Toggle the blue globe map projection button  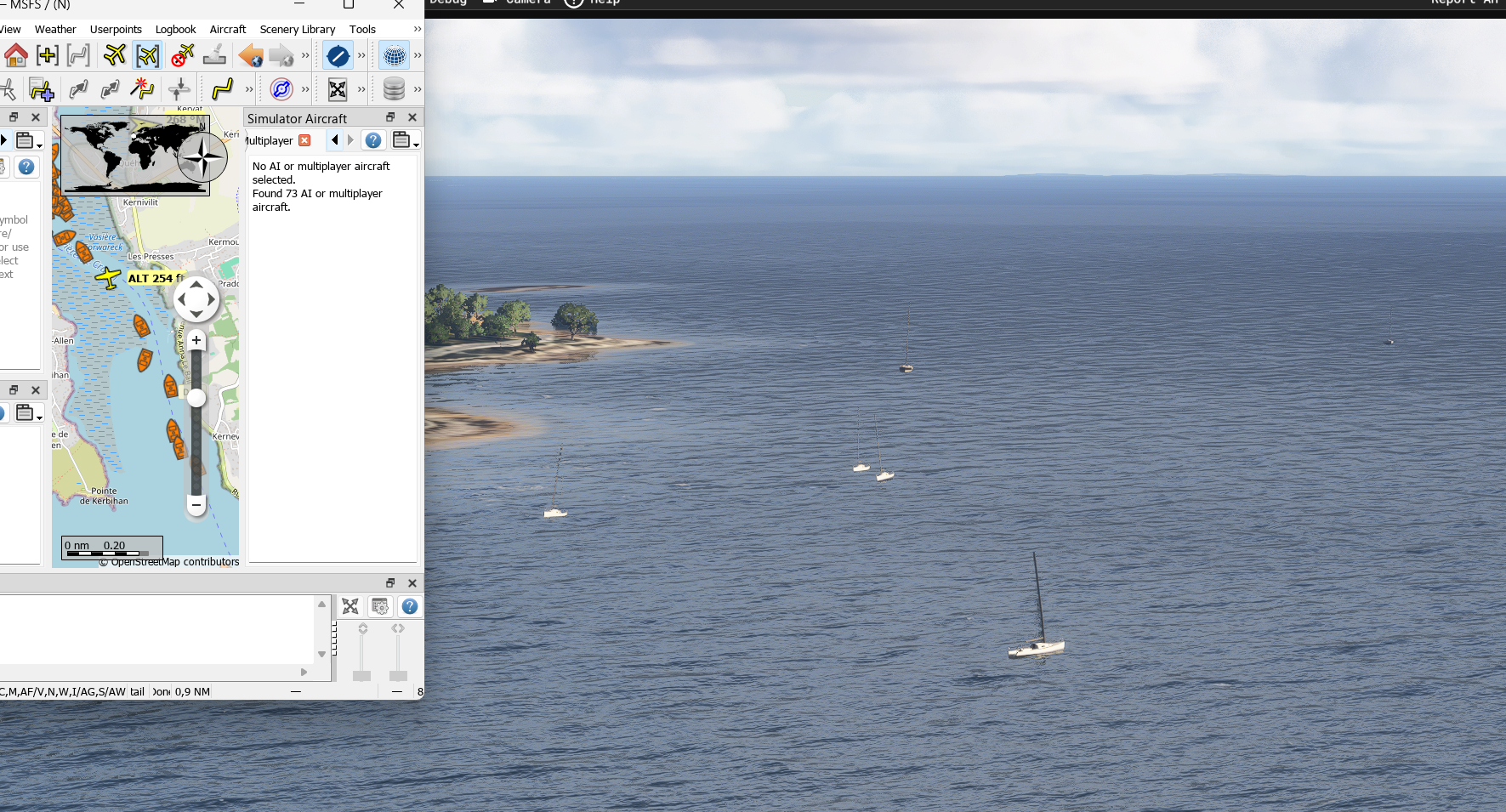(394, 56)
